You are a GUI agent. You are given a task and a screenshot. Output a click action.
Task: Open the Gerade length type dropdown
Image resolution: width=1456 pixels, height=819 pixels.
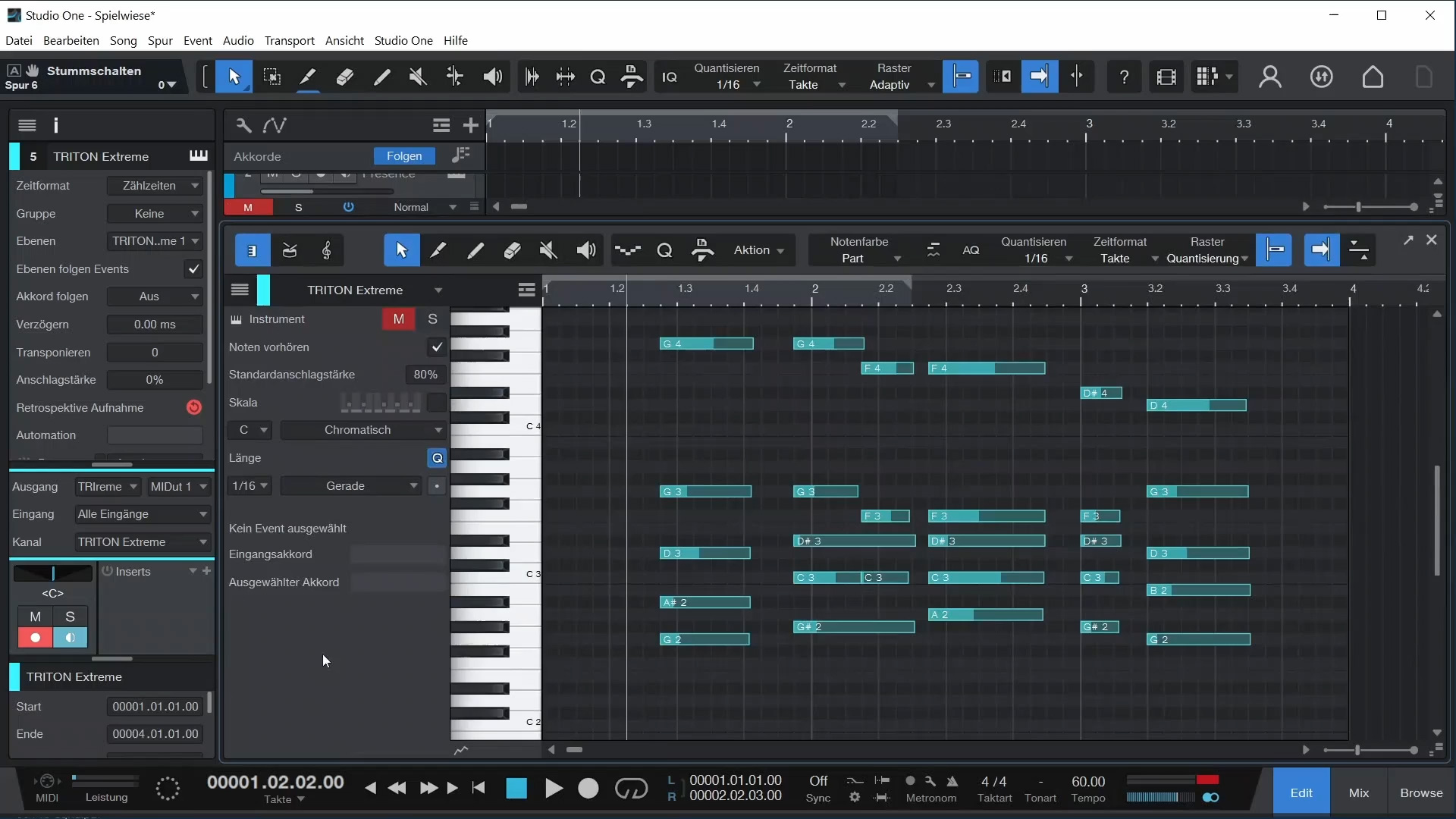(x=351, y=486)
